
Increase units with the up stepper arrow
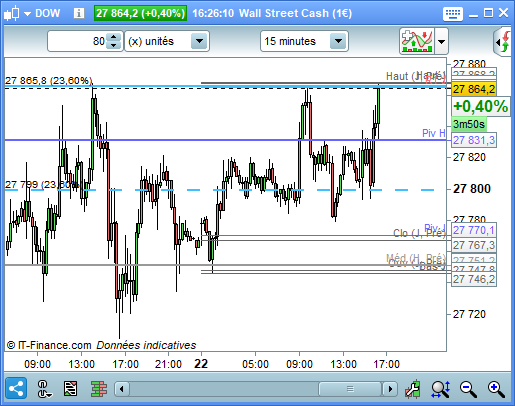pos(114,37)
